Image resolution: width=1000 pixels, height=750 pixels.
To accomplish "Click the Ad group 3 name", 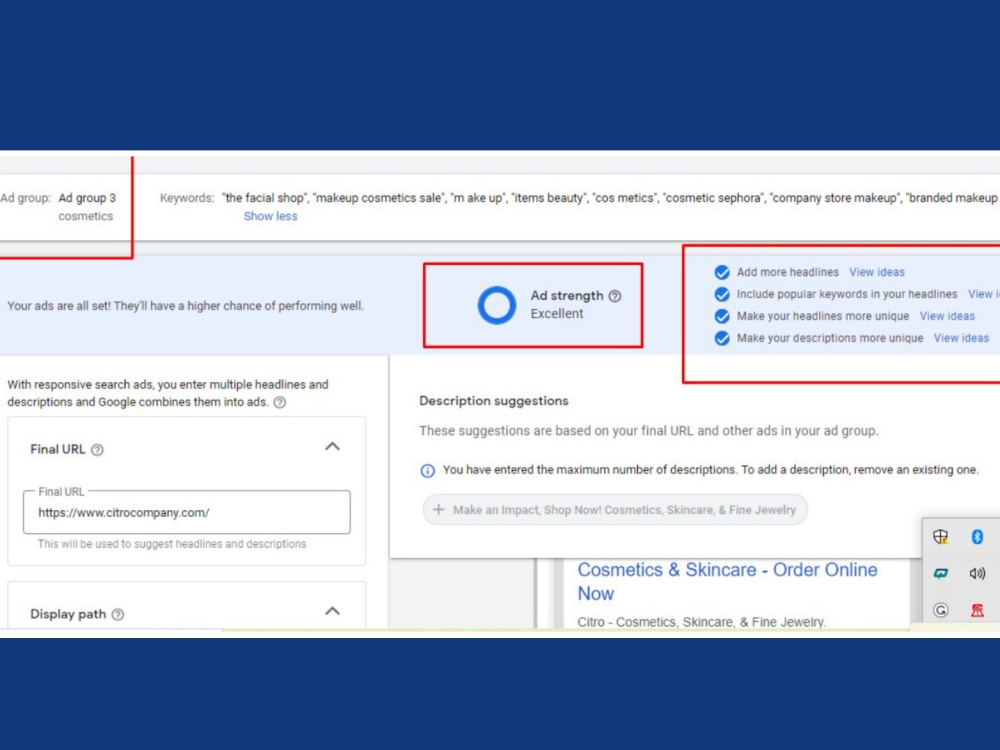I will coord(87,198).
